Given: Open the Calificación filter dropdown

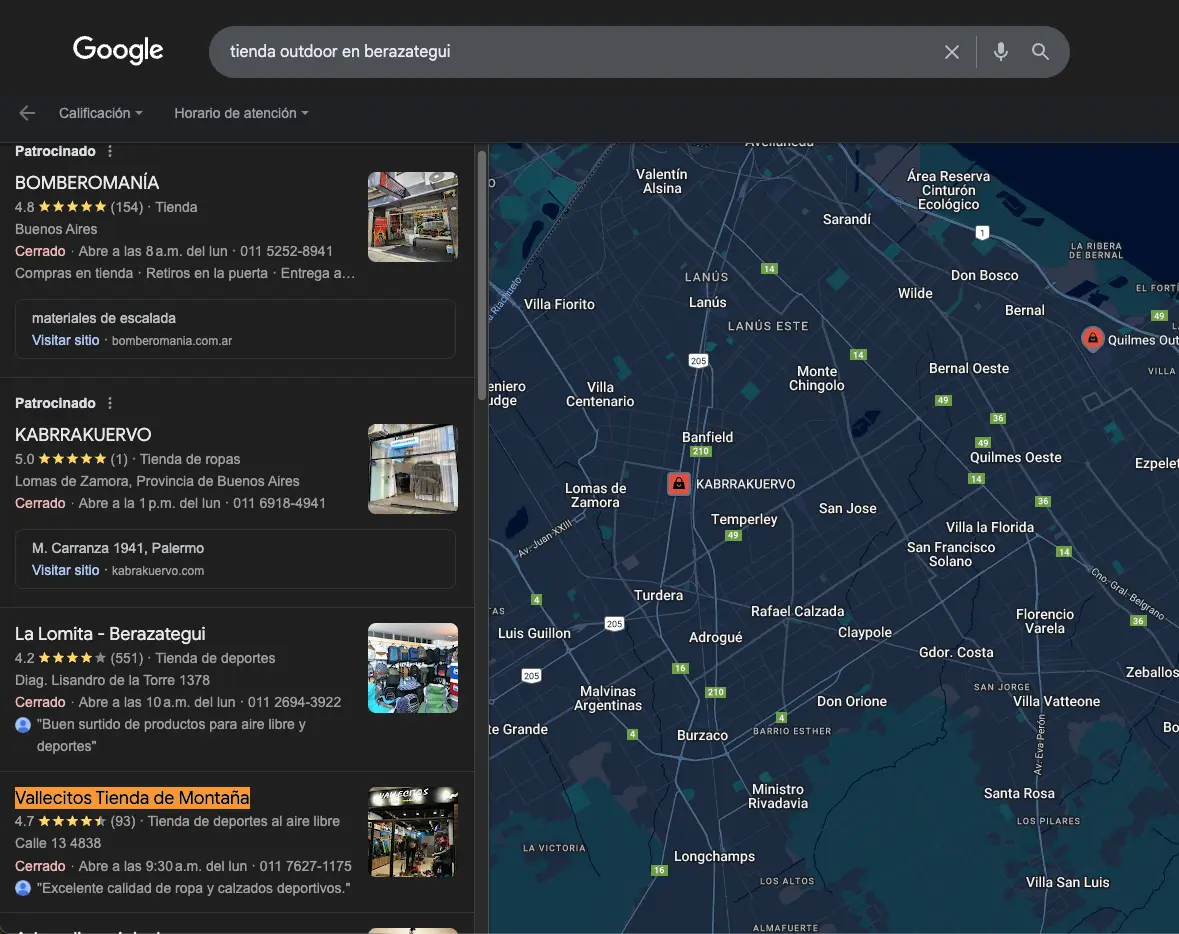Looking at the screenshot, I should [x=100, y=113].
